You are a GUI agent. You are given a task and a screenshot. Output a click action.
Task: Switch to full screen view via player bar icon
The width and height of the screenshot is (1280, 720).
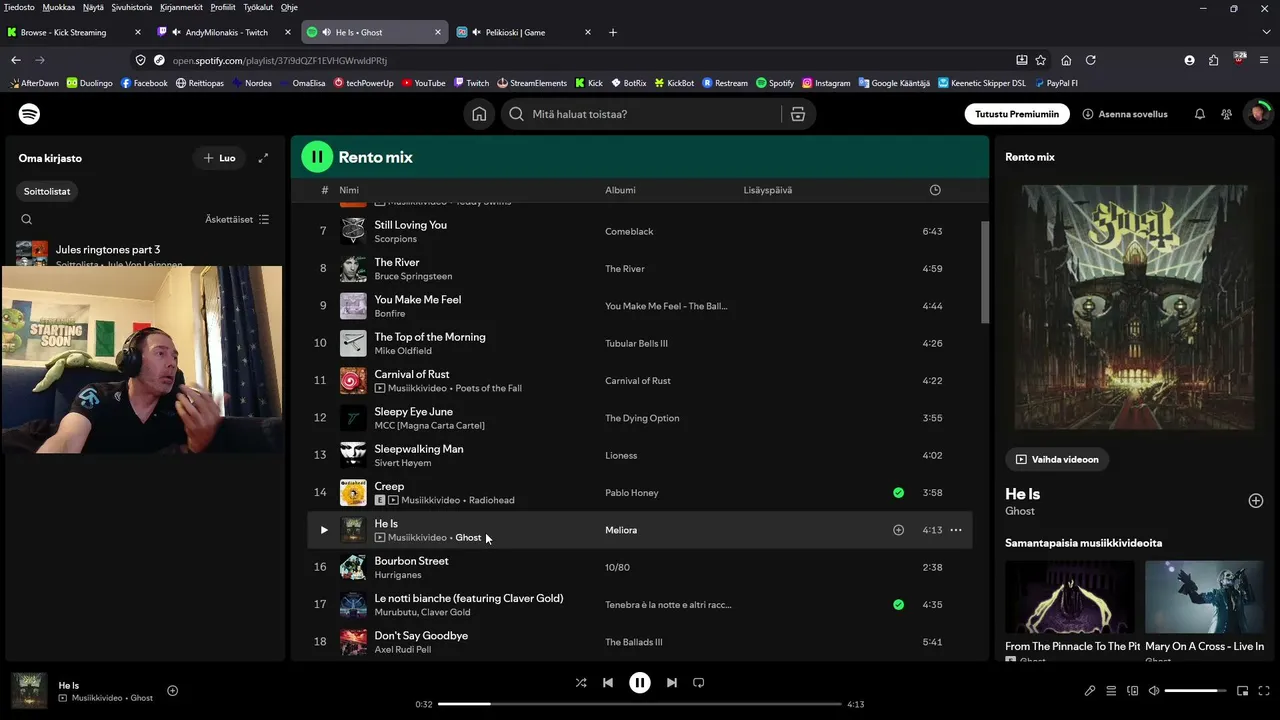1263,690
